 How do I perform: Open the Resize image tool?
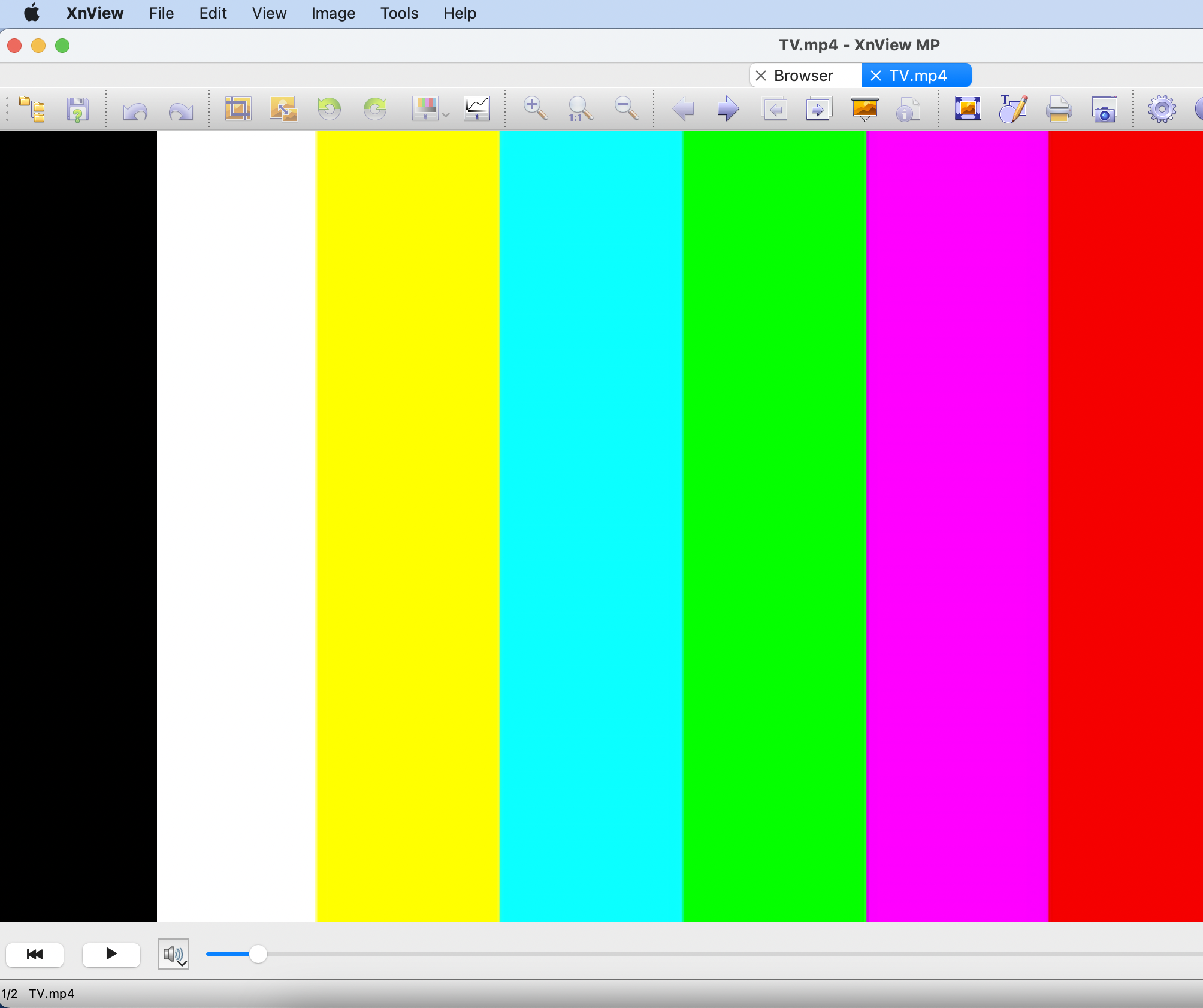tap(283, 109)
